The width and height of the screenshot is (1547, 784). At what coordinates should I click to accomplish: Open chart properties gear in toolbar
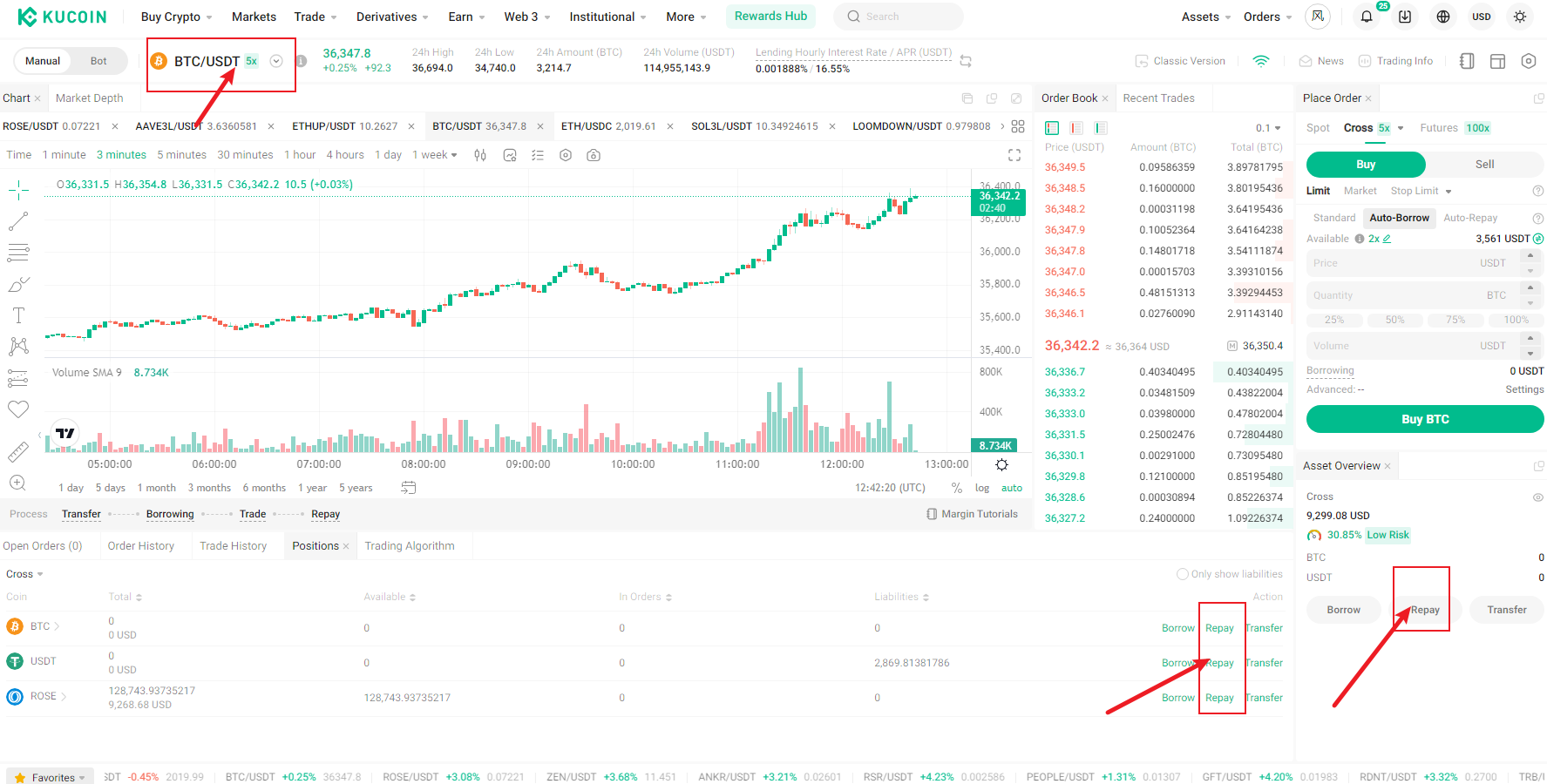pos(566,155)
